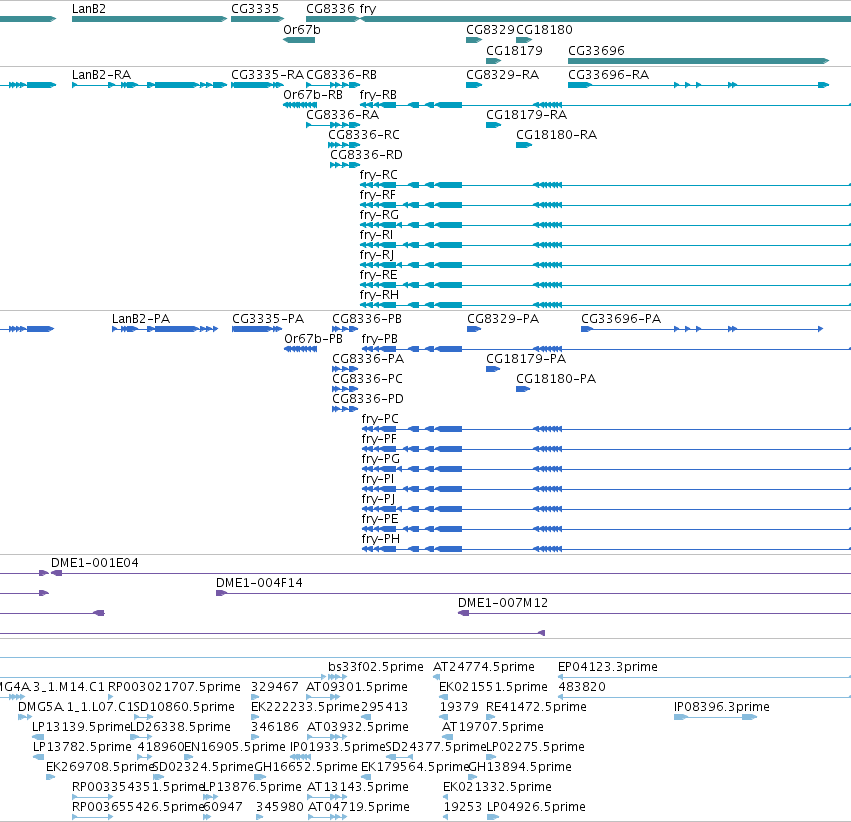Click the CG8336-RB transcript label
The image size is (851, 822).
tap(341, 75)
